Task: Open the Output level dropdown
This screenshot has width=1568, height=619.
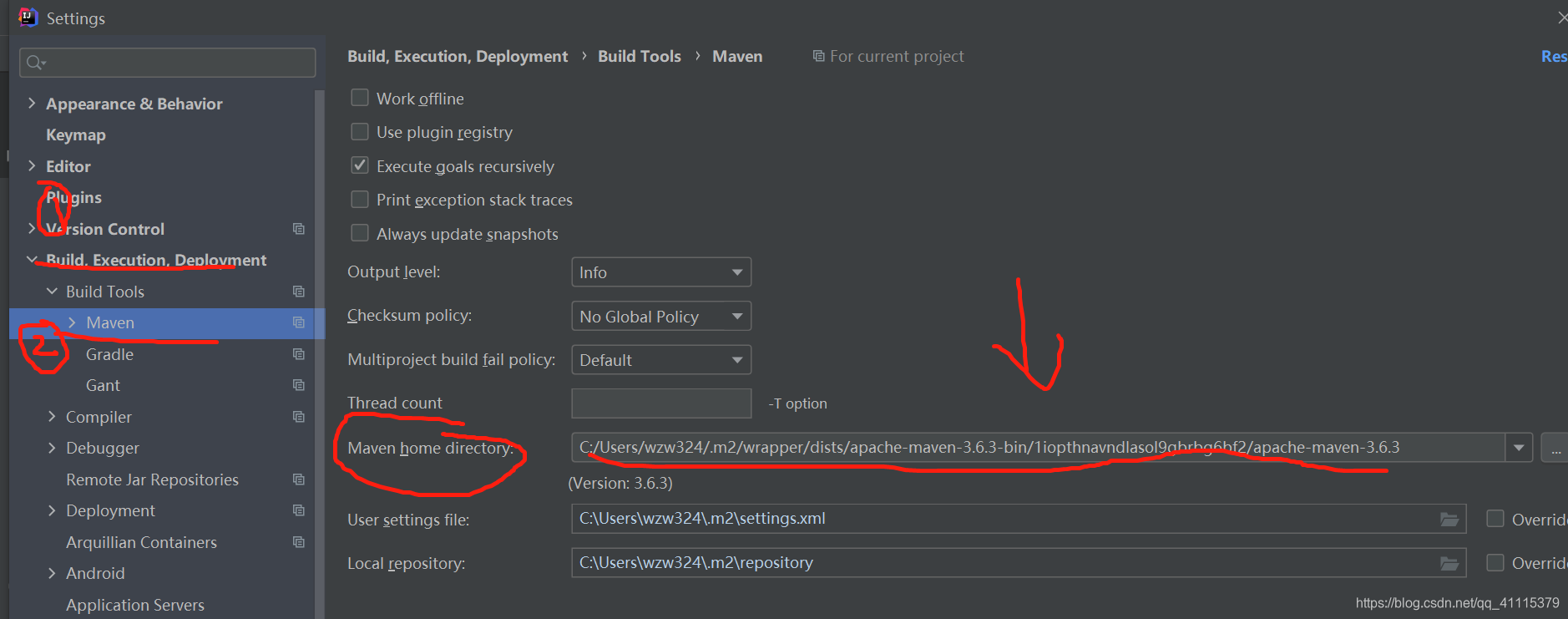Action: pos(661,272)
